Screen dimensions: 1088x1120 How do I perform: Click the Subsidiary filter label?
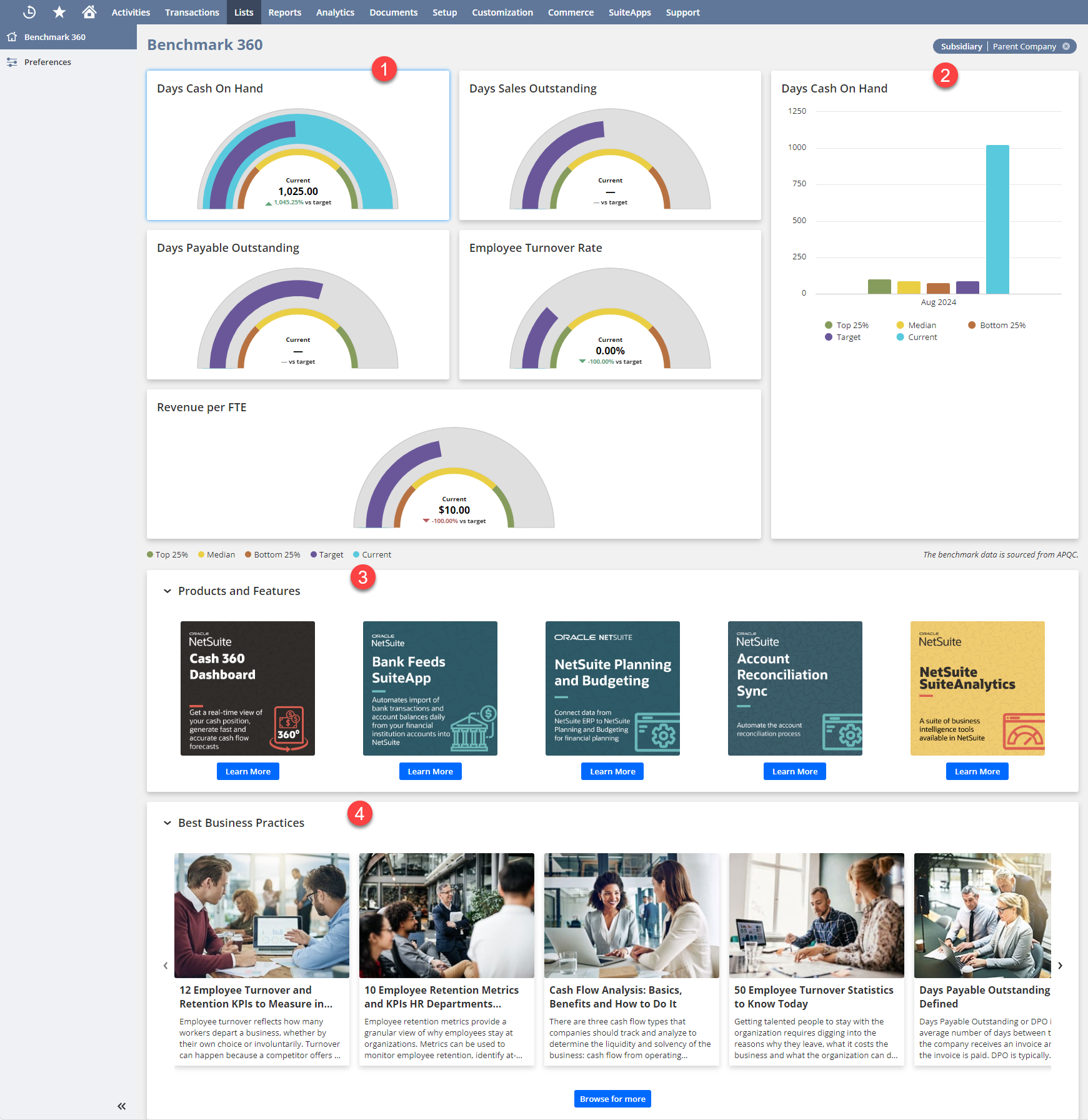pyautogui.click(x=961, y=46)
